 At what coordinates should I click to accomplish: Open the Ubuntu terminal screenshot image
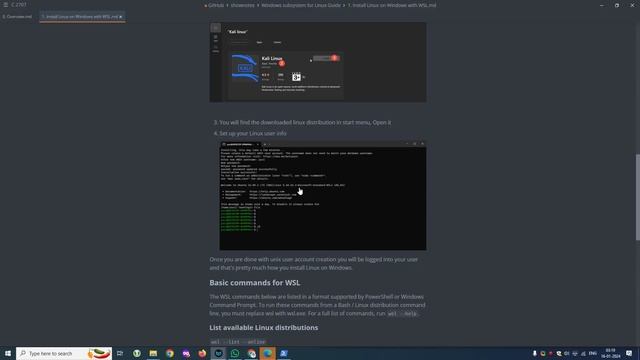pyautogui.click(x=323, y=196)
